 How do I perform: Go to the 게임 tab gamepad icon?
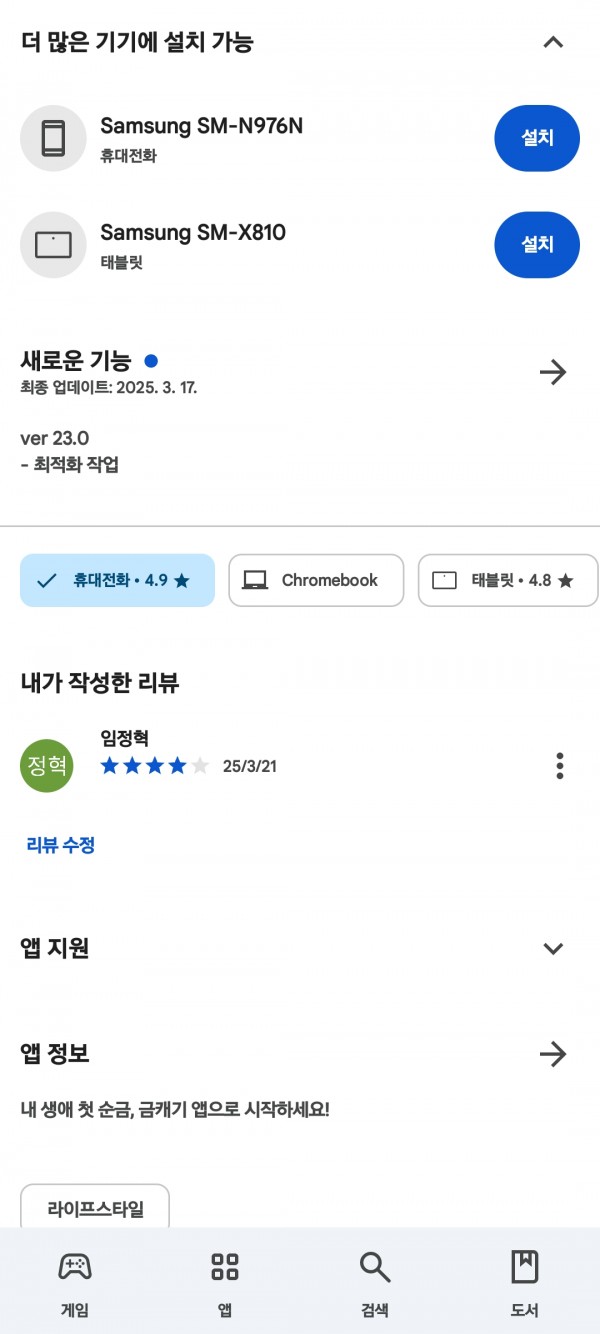tap(75, 1267)
